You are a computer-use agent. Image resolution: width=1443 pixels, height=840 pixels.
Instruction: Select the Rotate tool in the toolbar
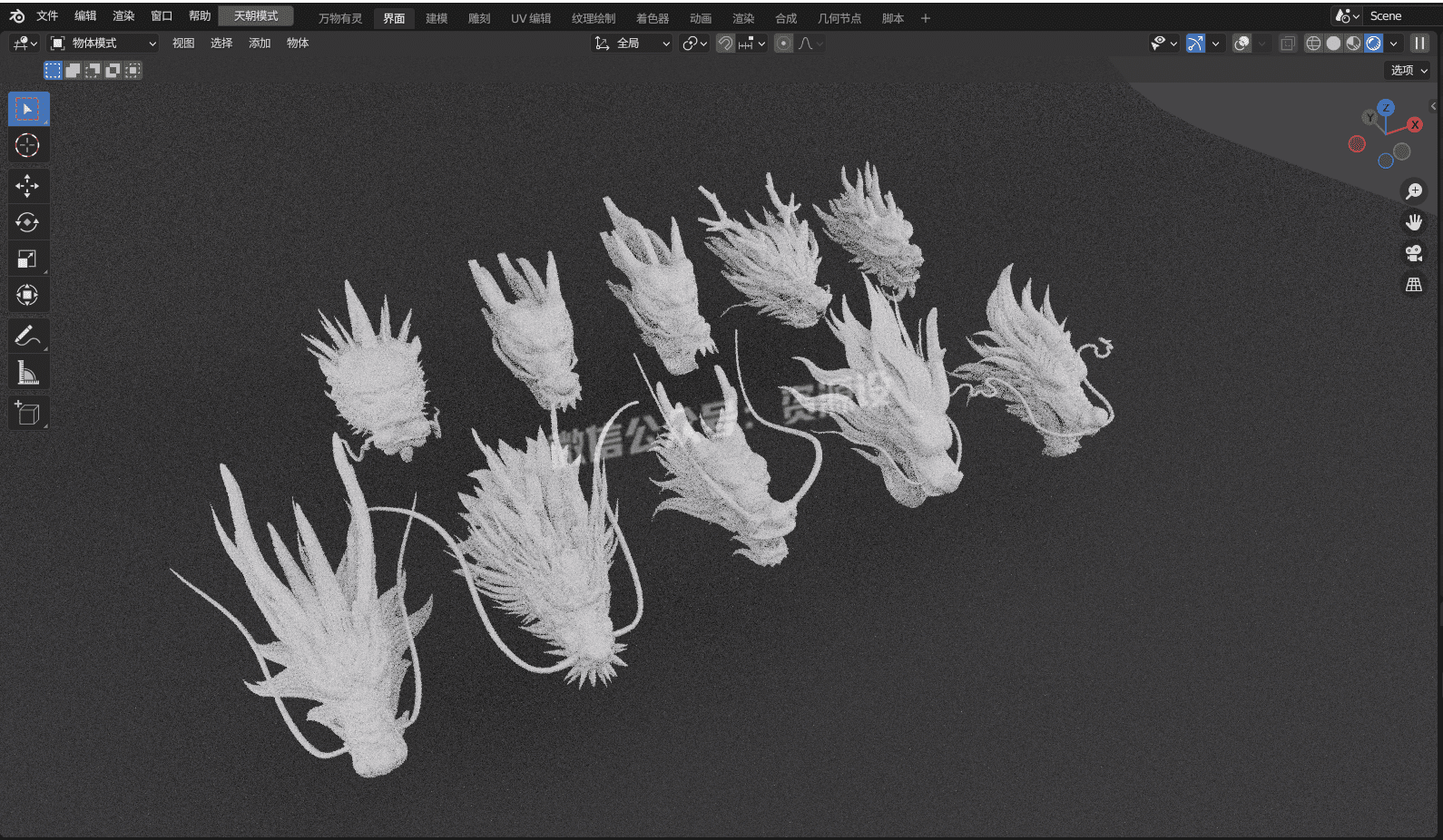pyautogui.click(x=27, y=222)
